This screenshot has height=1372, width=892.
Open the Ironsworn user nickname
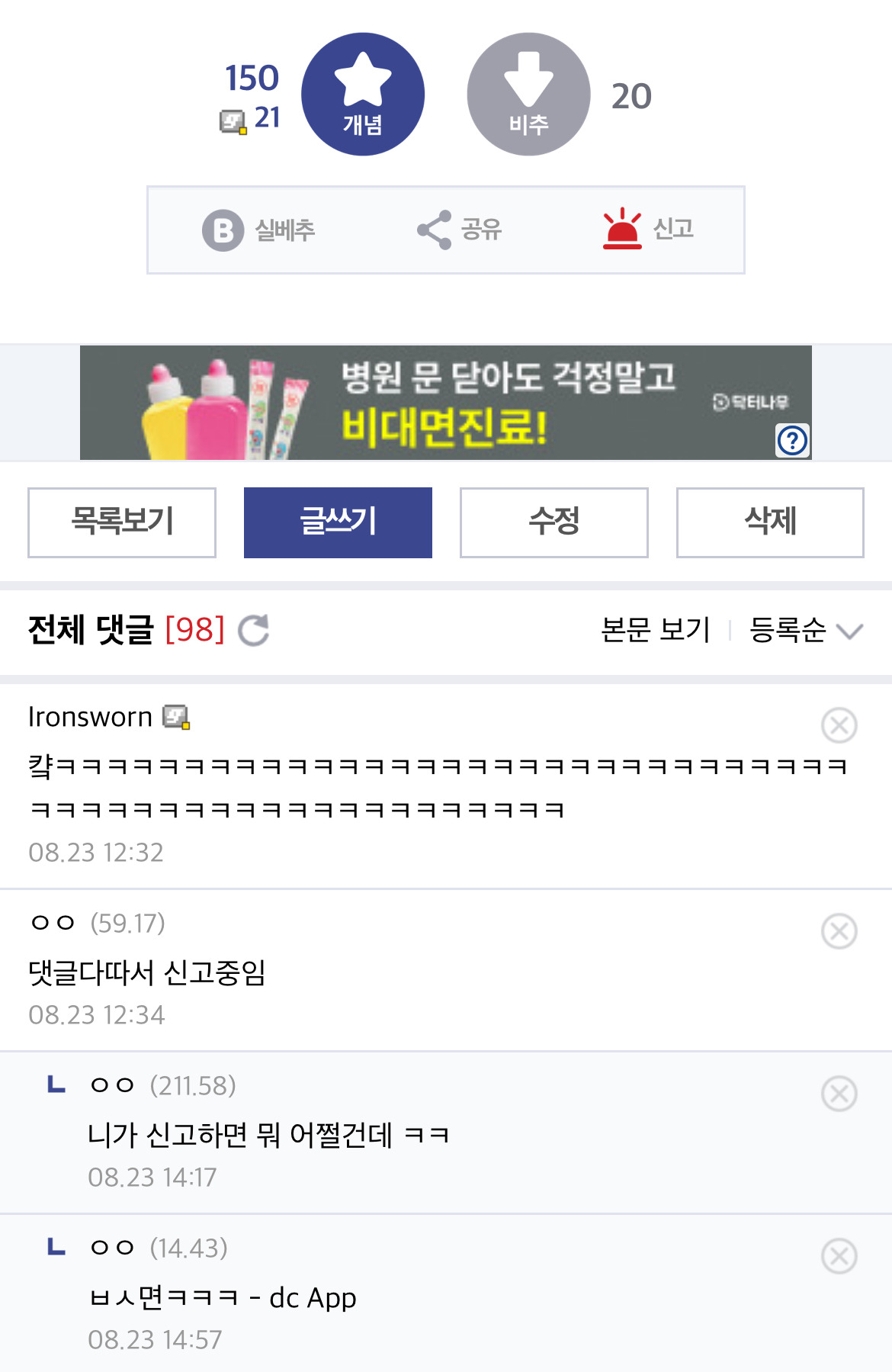pyautogui.click(x=90, y=717)
